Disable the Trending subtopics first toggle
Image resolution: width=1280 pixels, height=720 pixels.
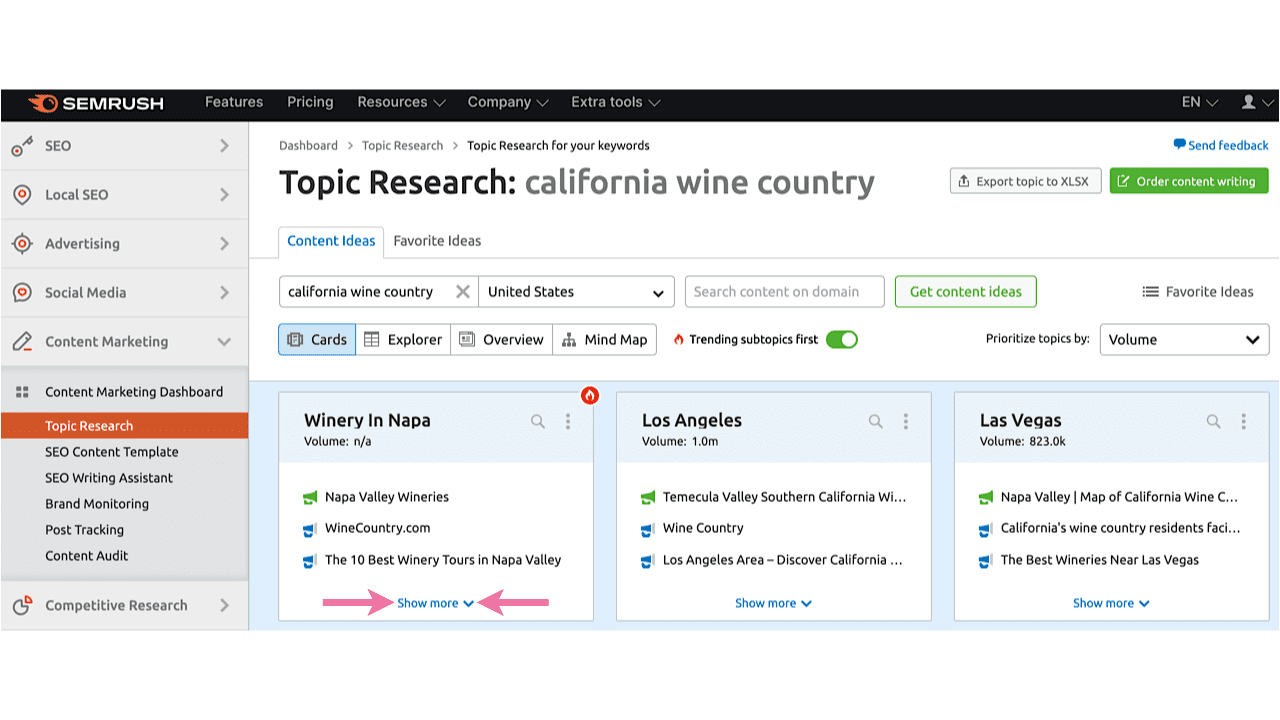pyautogui.click(x=841, y=339)
